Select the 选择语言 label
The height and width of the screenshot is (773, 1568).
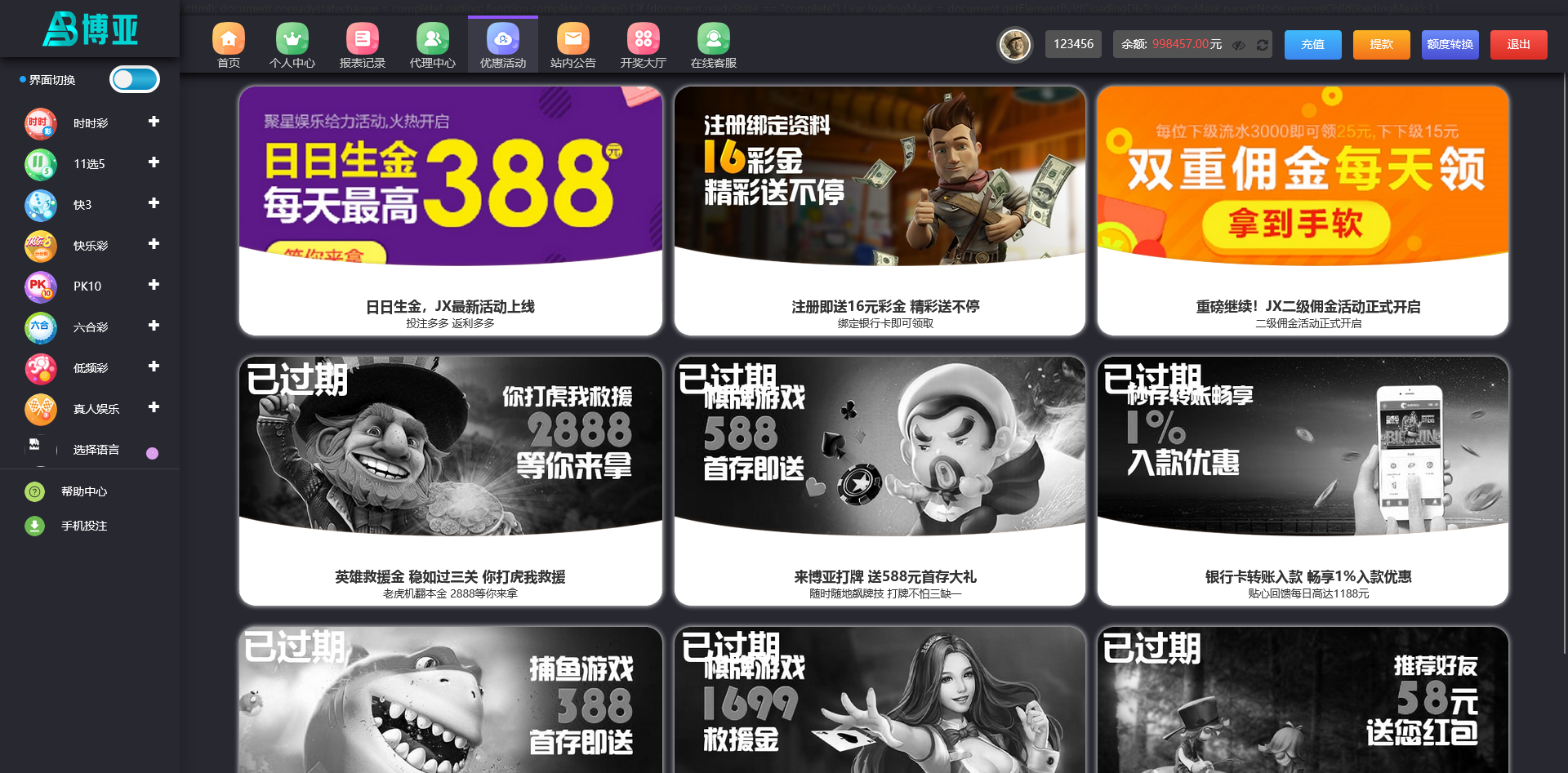(x=96, y=450)
